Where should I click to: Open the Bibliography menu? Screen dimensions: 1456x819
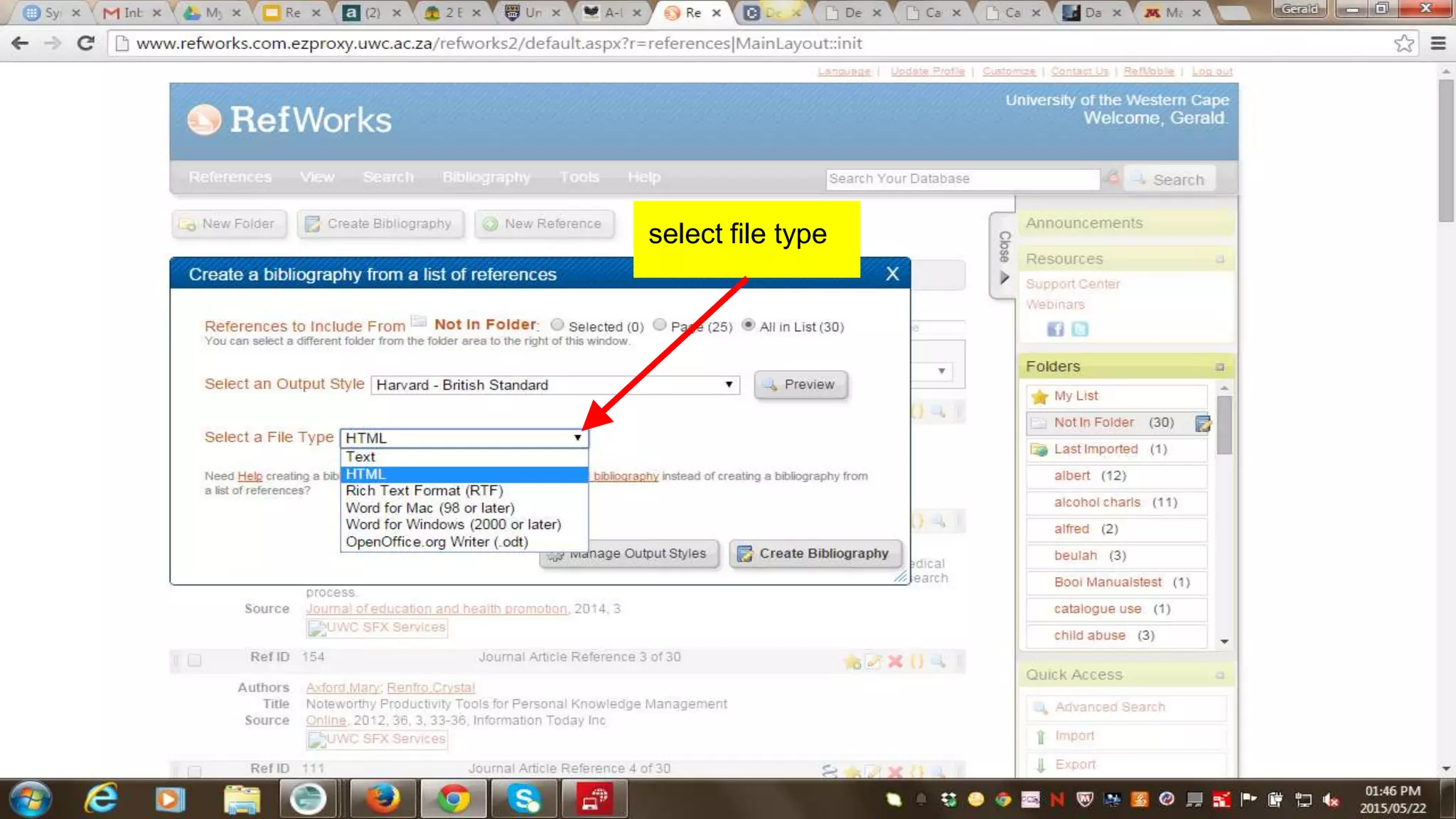[x=486, y=177]
